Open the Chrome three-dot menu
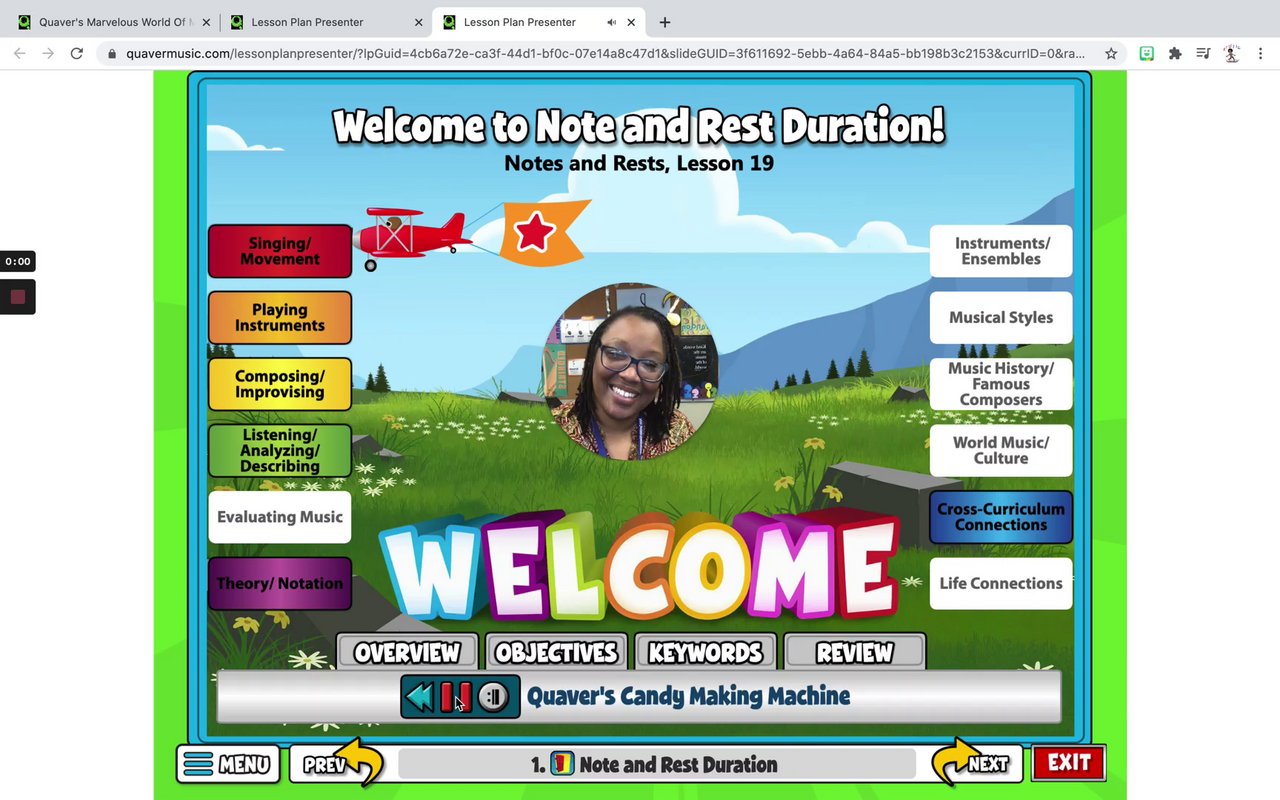 coord(1260,54)
